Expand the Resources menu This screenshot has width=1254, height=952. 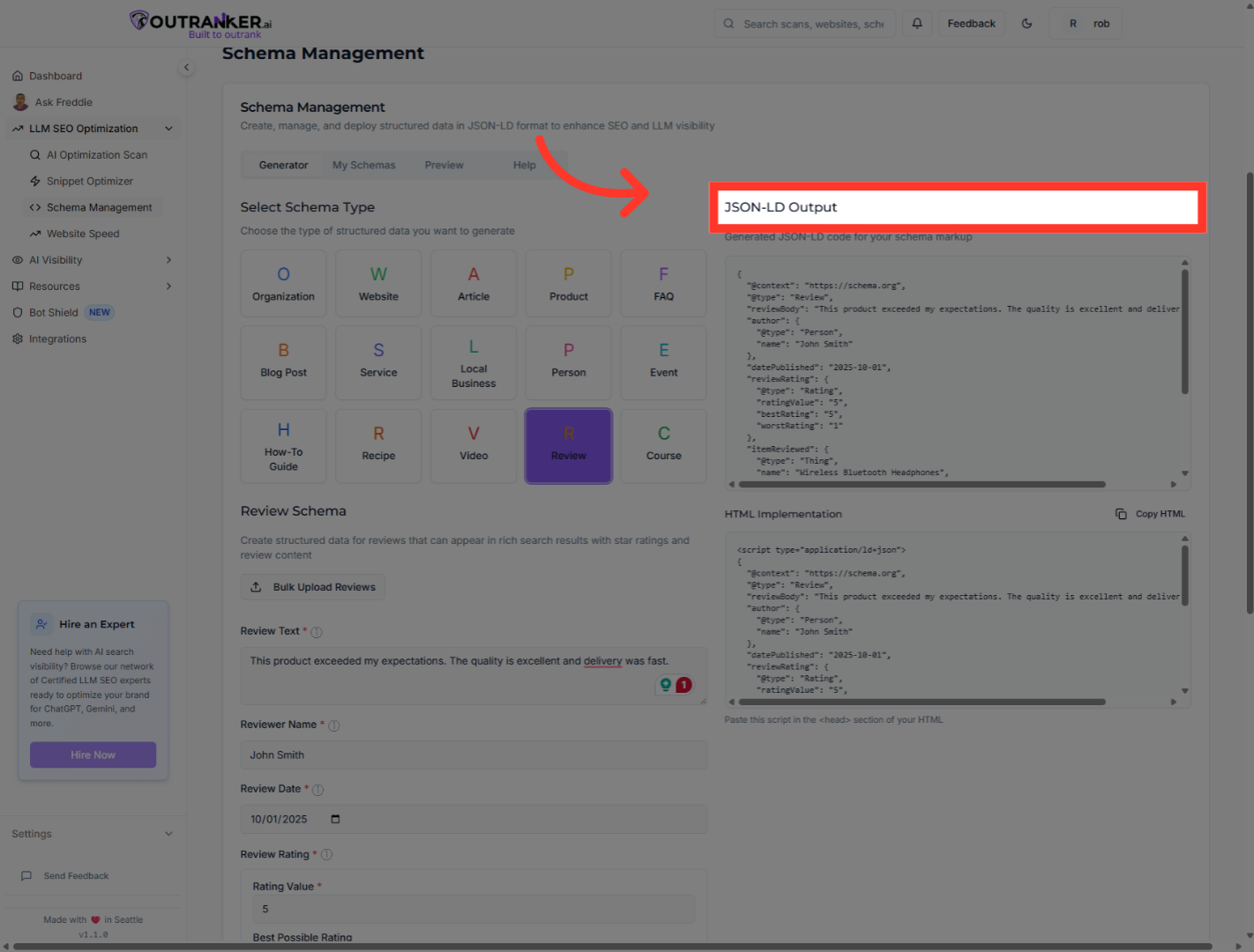click(x=168, y=286)
